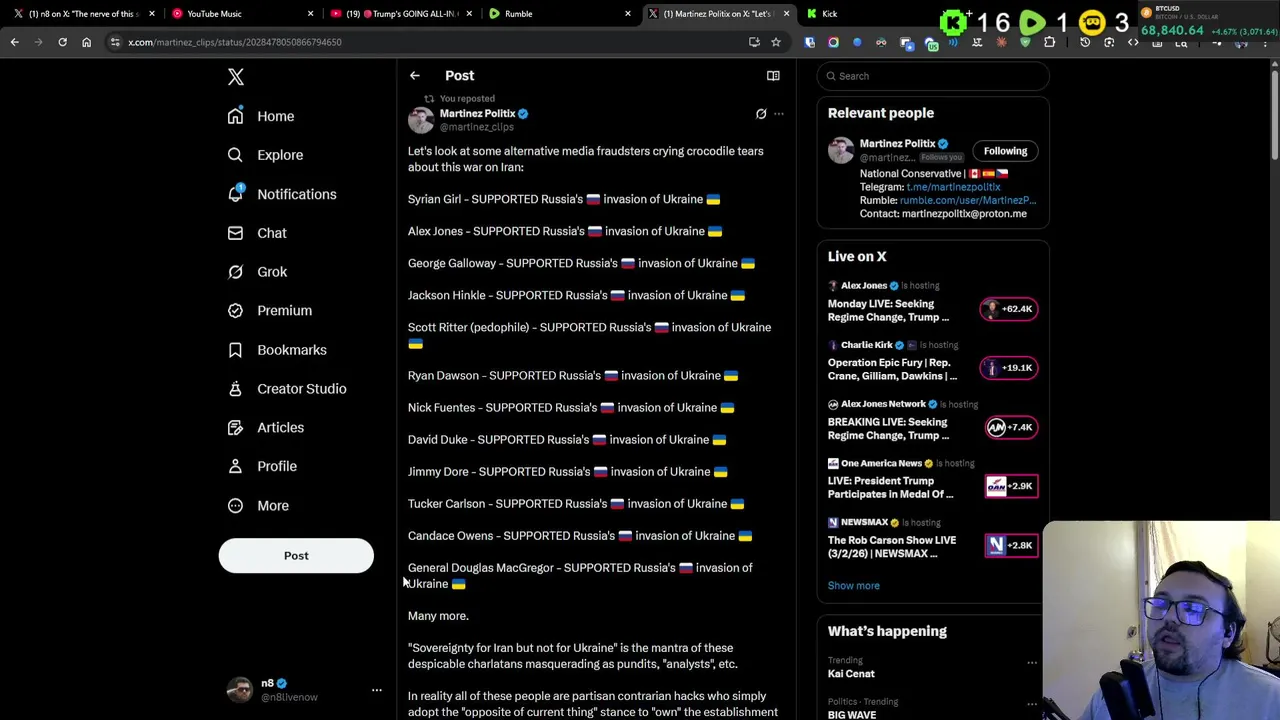The width and height of the screenshot is (1280, 720).
Task: Click browser home button
Action: coord(86,42)
